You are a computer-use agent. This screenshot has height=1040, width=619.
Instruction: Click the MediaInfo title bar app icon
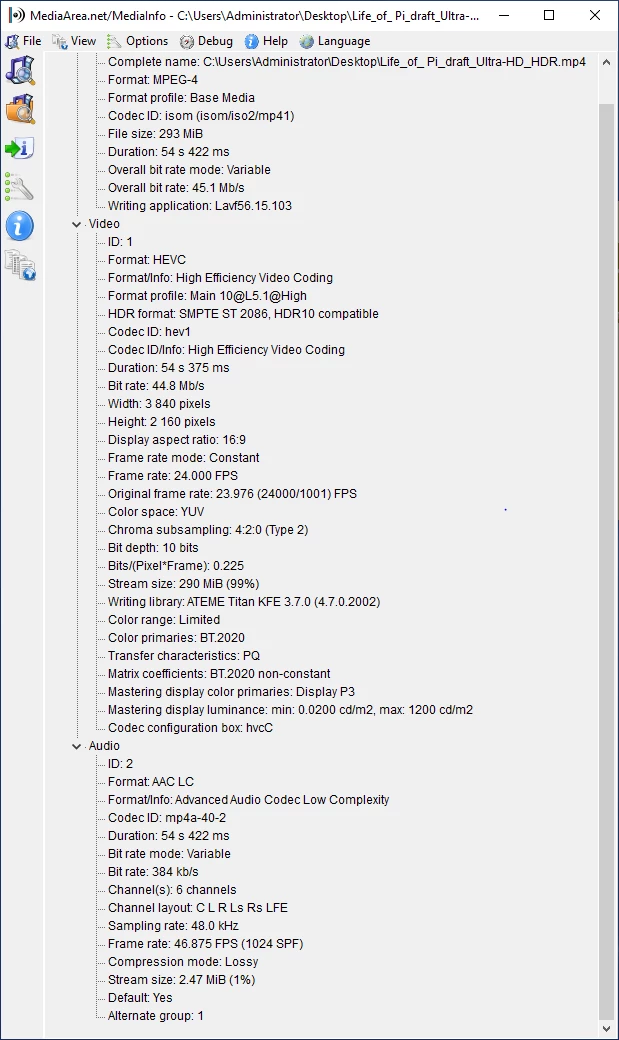pyautogui.click(x=17, y=15)
